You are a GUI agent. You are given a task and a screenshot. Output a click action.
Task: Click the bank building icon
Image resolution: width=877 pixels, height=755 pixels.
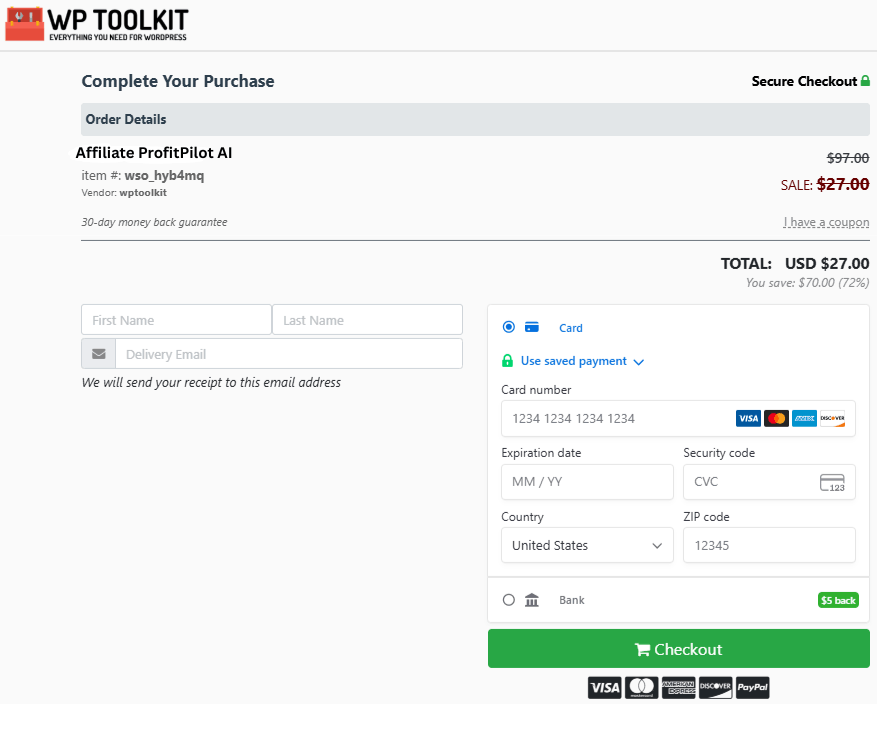531,600
